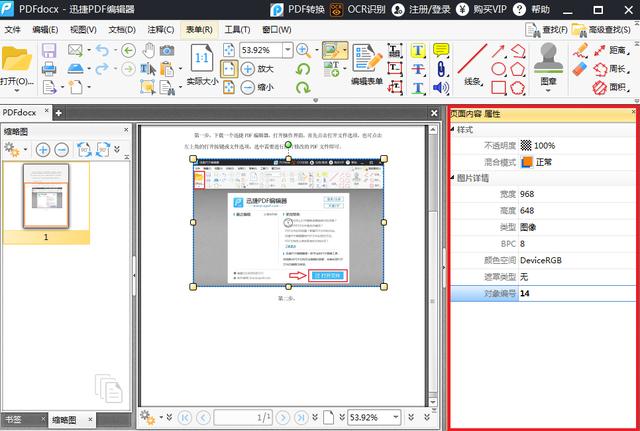The width and height of the screenshot is (640, 431).
Task: Open the 注释(C) menu
Action: click(x=161, y=30)
